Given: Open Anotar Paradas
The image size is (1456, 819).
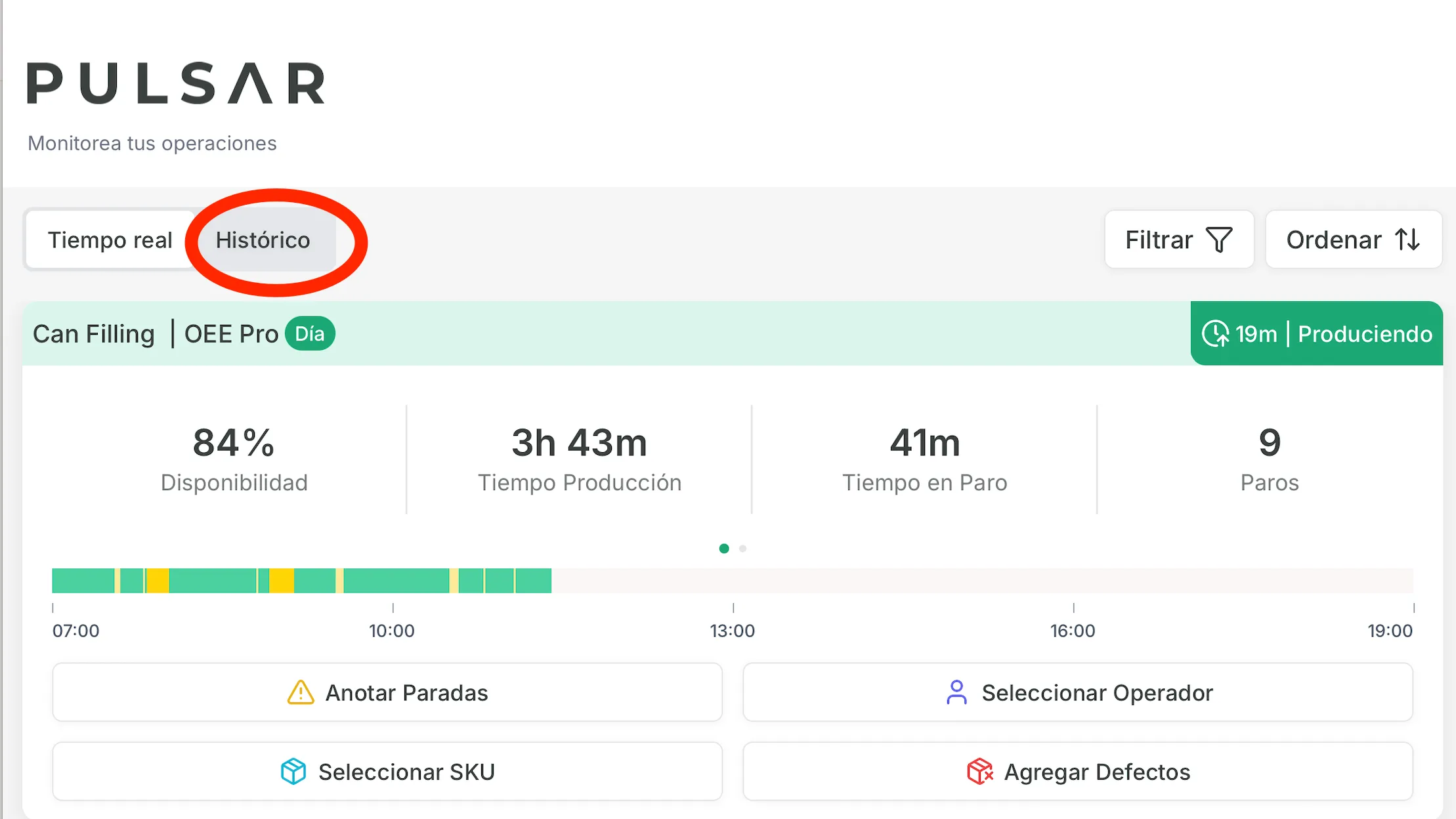Looking at the screenshot, I should pos(387,692).
